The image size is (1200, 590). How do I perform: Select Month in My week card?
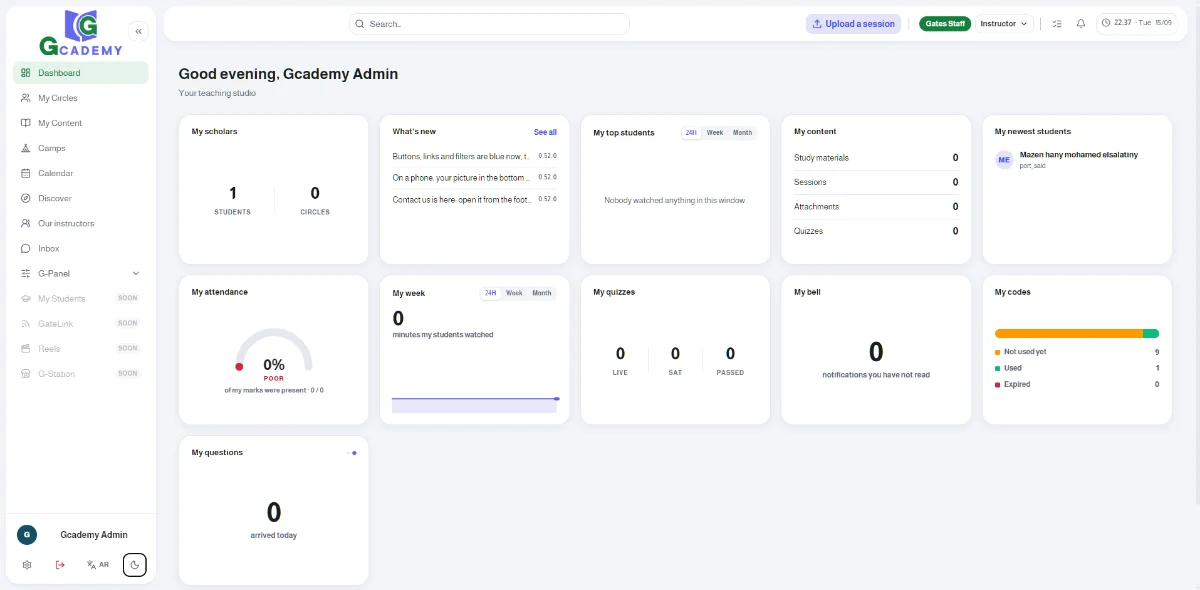coord(541,293)
